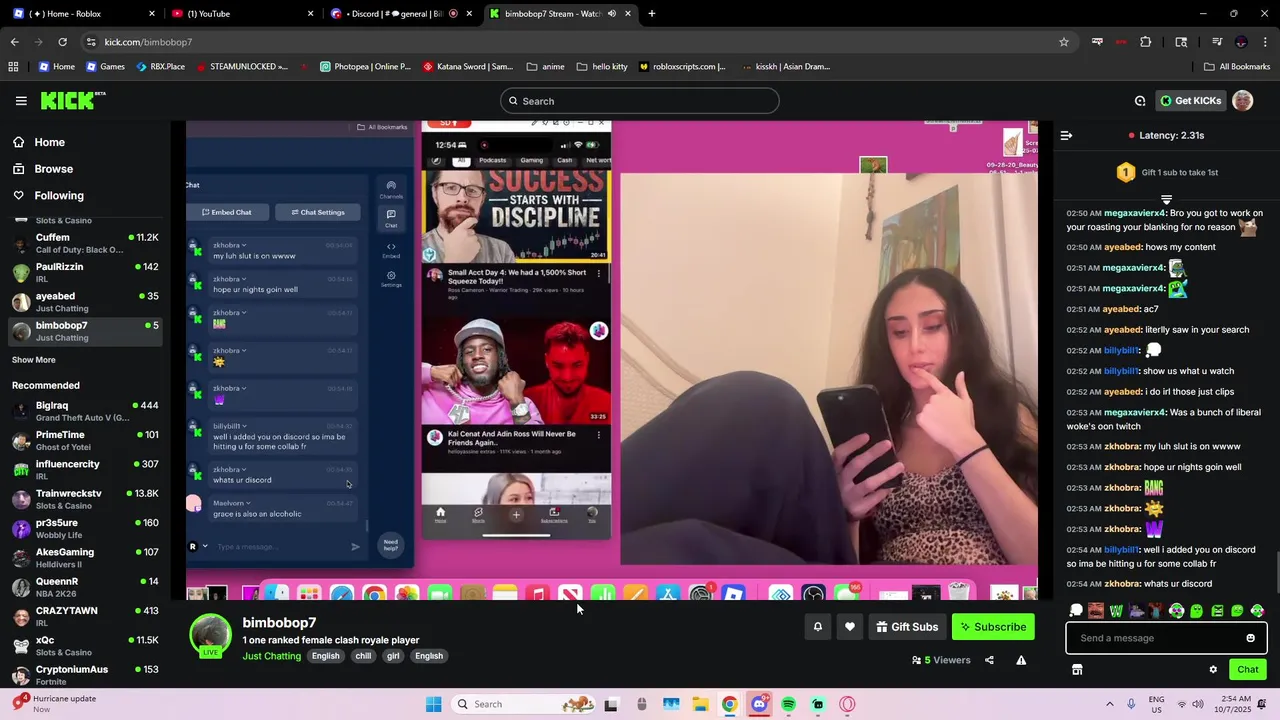The height and width of the screenshot is (720, 1280).
Task: Open Chrome apps grid in bookmarks bar
Action: click(x=13, y=67)
